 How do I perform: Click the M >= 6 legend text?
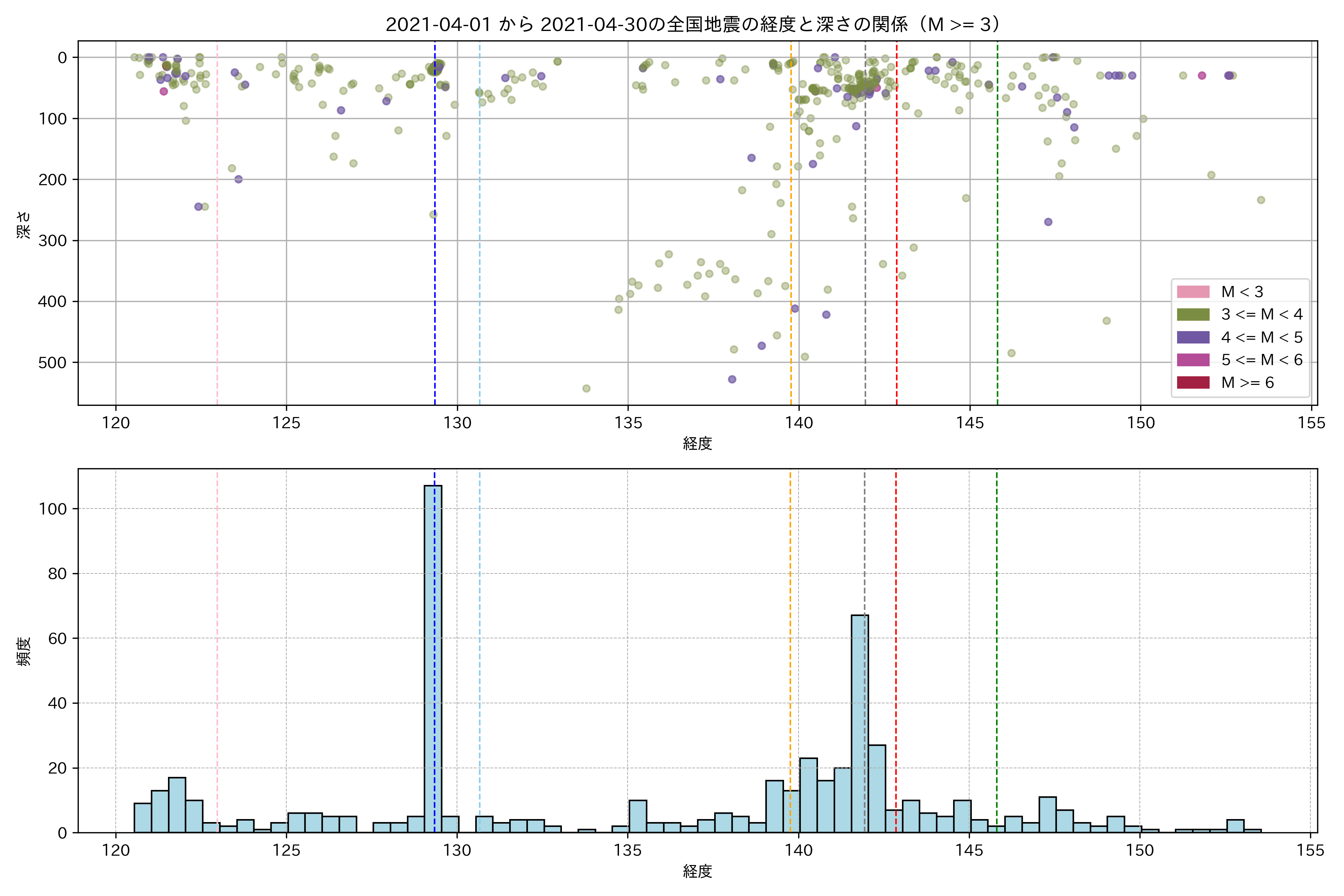pos(1247,382)
